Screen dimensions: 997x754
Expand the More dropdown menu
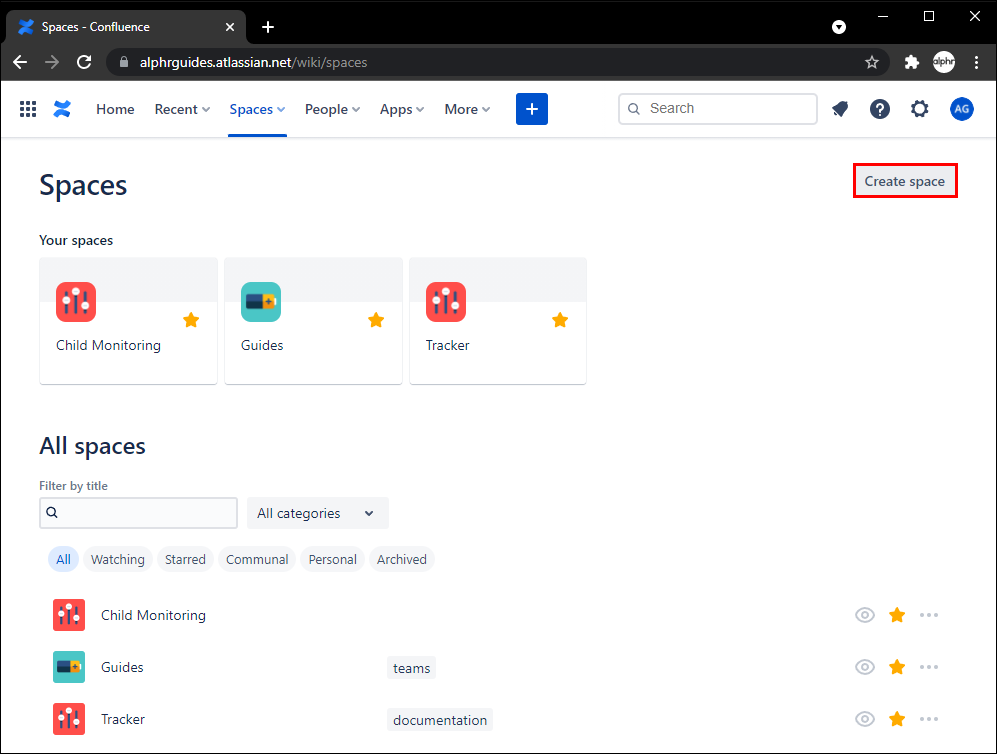coord(467,109)
